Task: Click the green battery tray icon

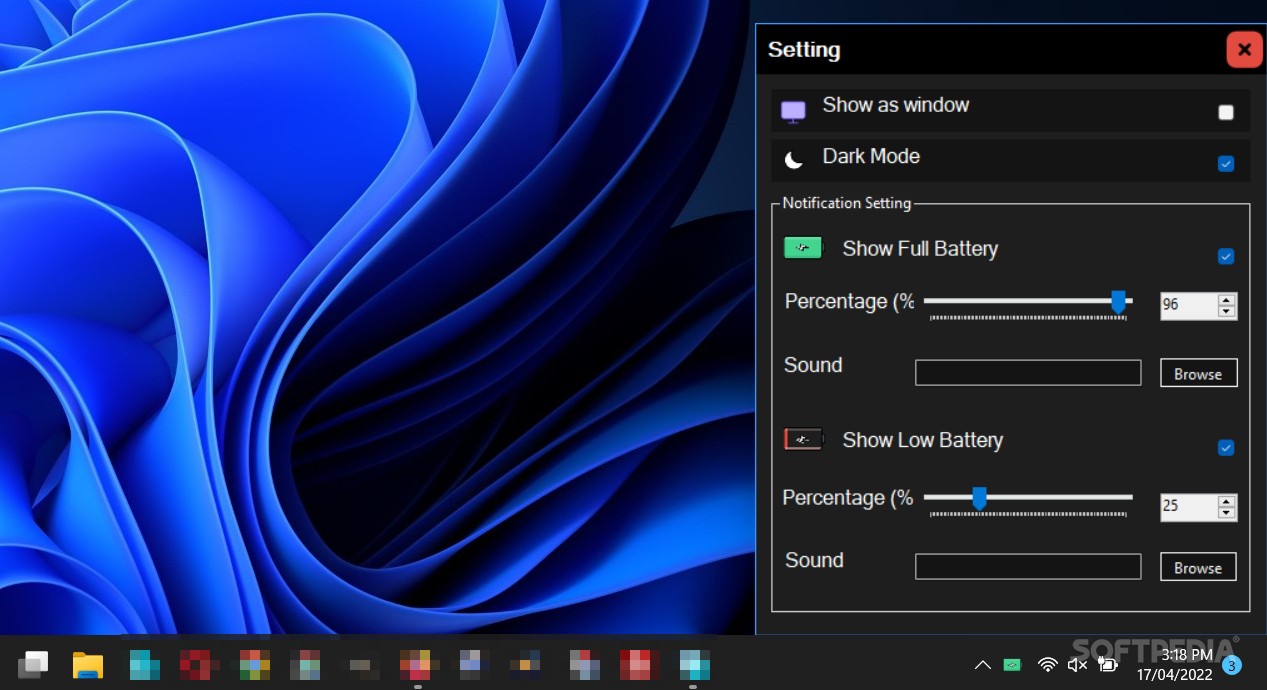Action: pos(1012,665)
